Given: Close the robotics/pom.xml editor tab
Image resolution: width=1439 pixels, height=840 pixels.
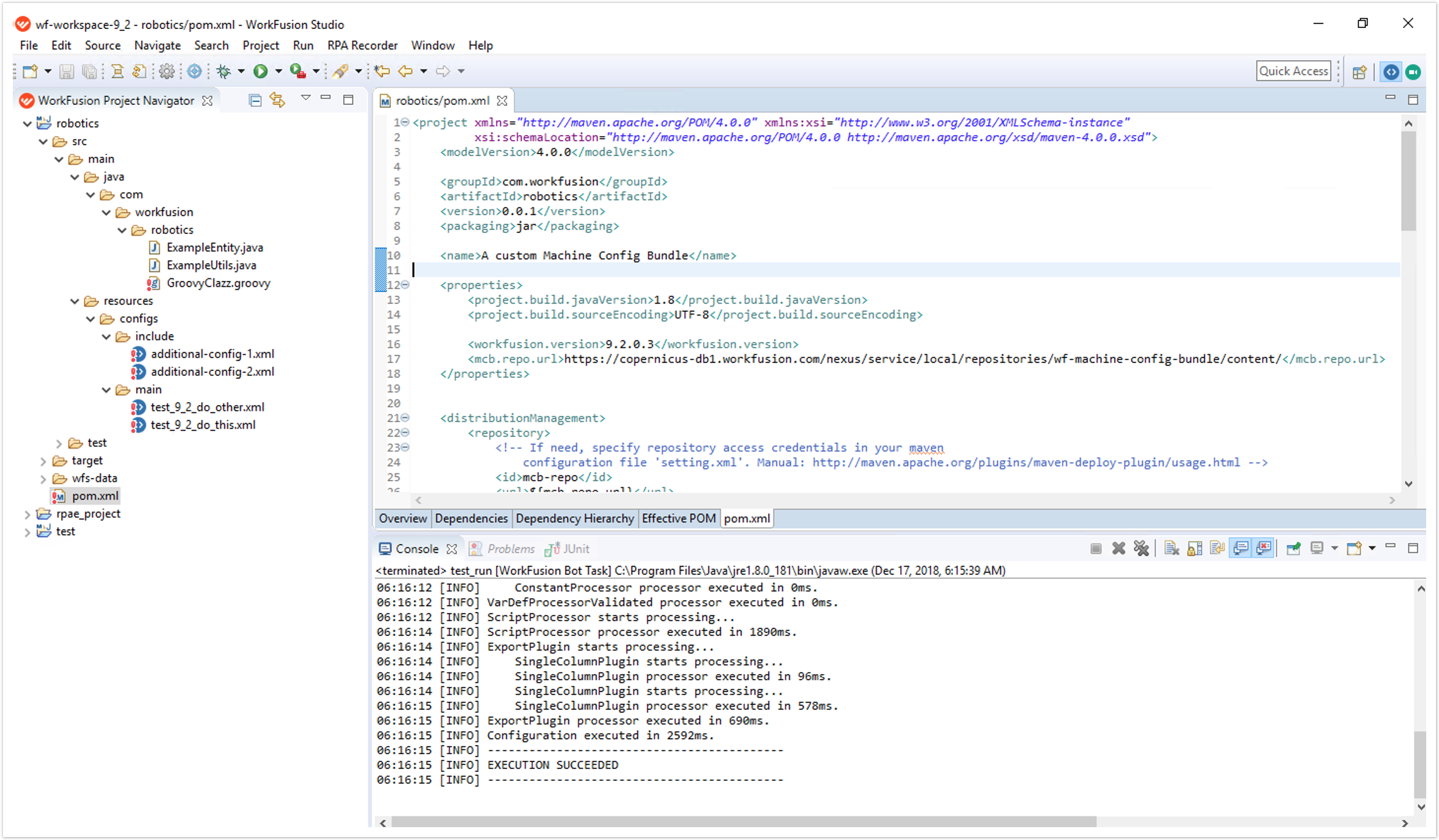Looking at the screenshot, I should click(x=502, y=101).
